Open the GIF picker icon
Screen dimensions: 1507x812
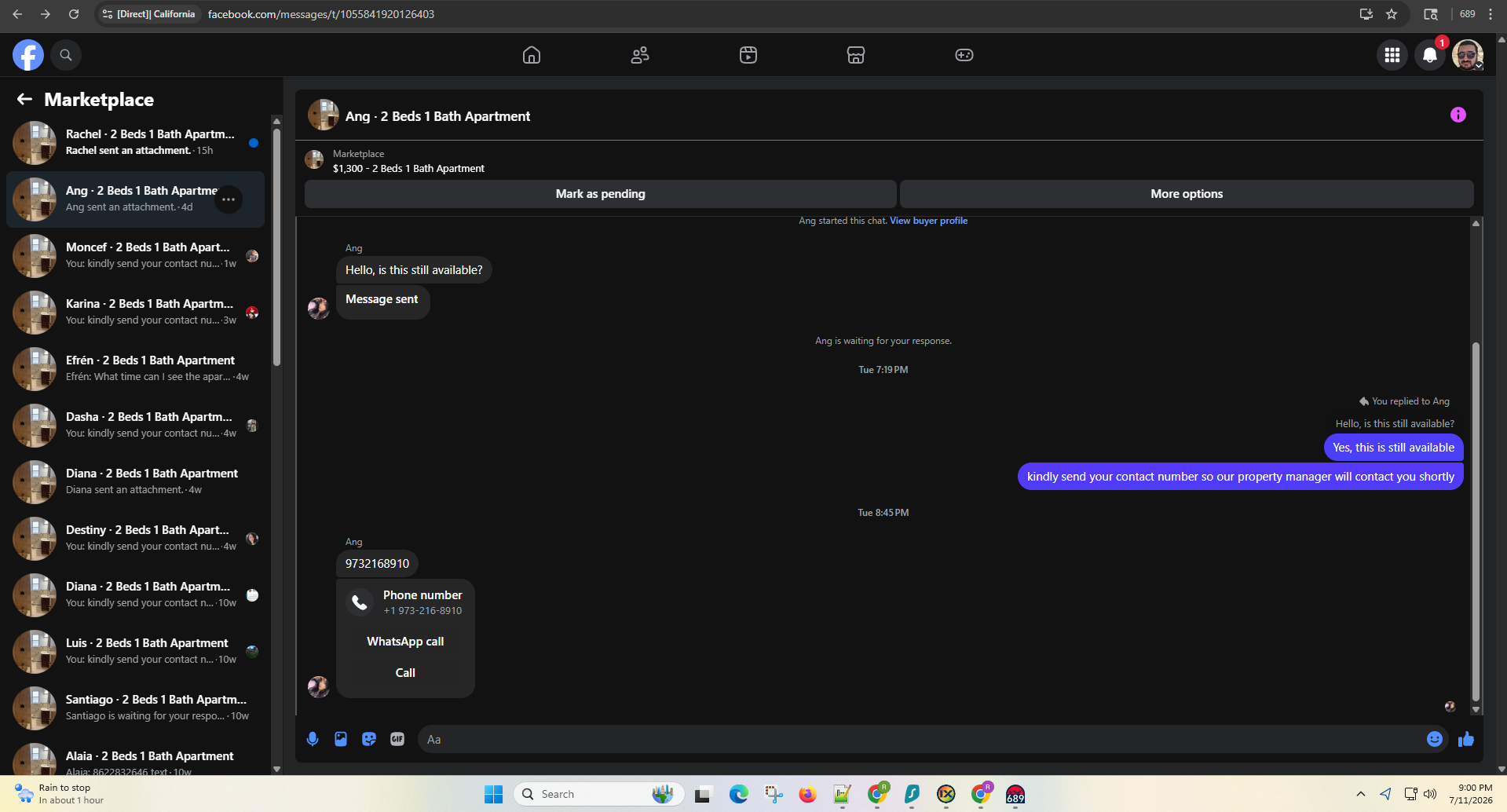point(397,739)
